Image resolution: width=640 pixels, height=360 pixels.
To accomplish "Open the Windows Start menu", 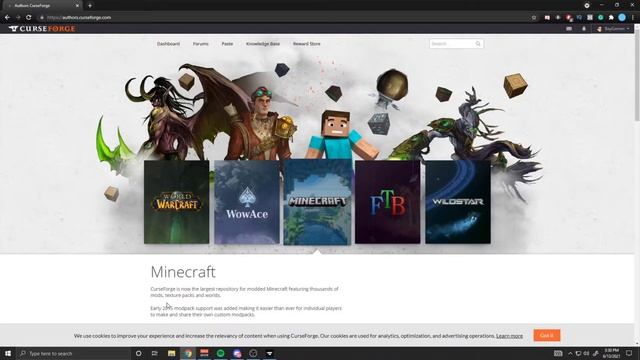I will click(x=8, y=353).
